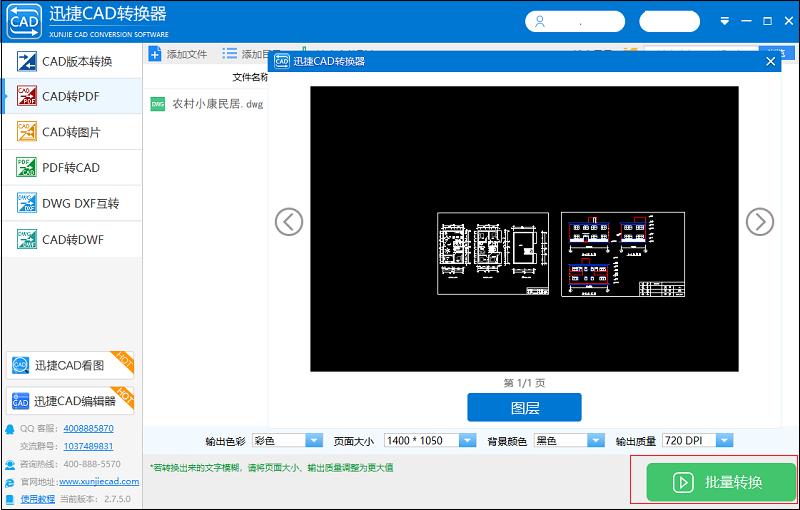
Task: Click the DWG file icon of 农村小康民居
Action: click(x=158, y=104)
